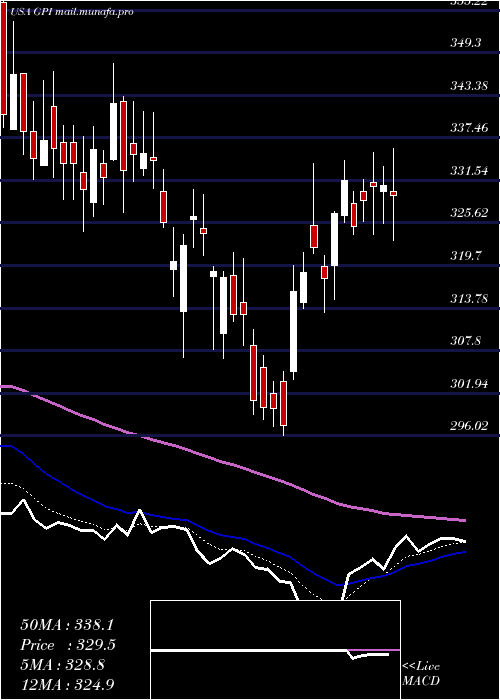Click the 331.54 price axis label
The width and height of the screenshot is (500, 700).
(469, 171)
